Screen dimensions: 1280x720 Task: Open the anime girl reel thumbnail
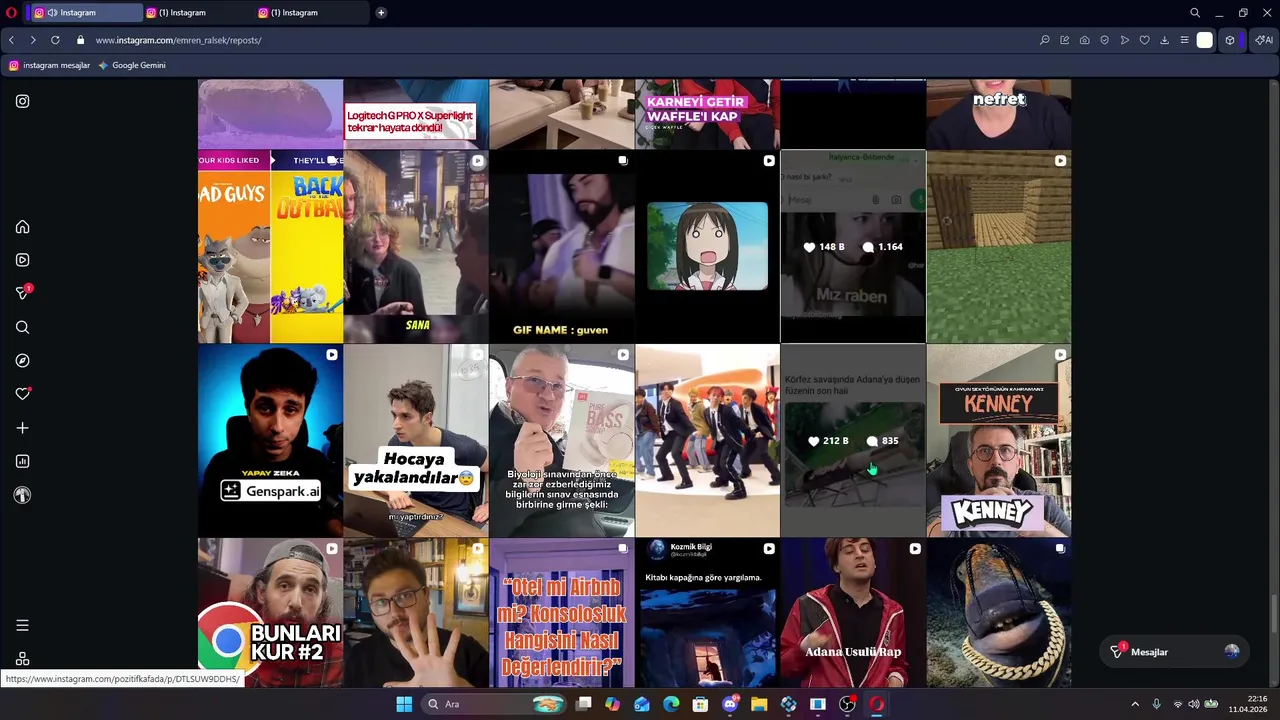click(x=707, y=247)
